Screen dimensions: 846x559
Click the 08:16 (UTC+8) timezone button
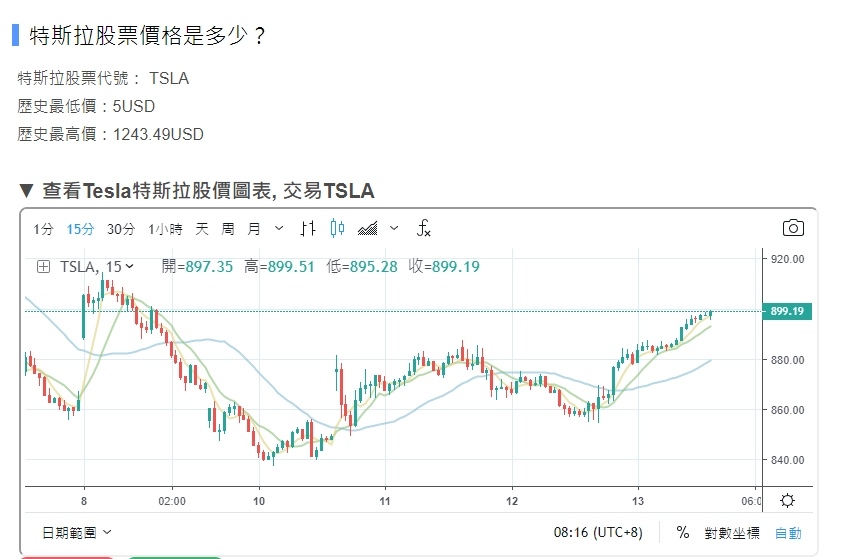pos(598,533)
